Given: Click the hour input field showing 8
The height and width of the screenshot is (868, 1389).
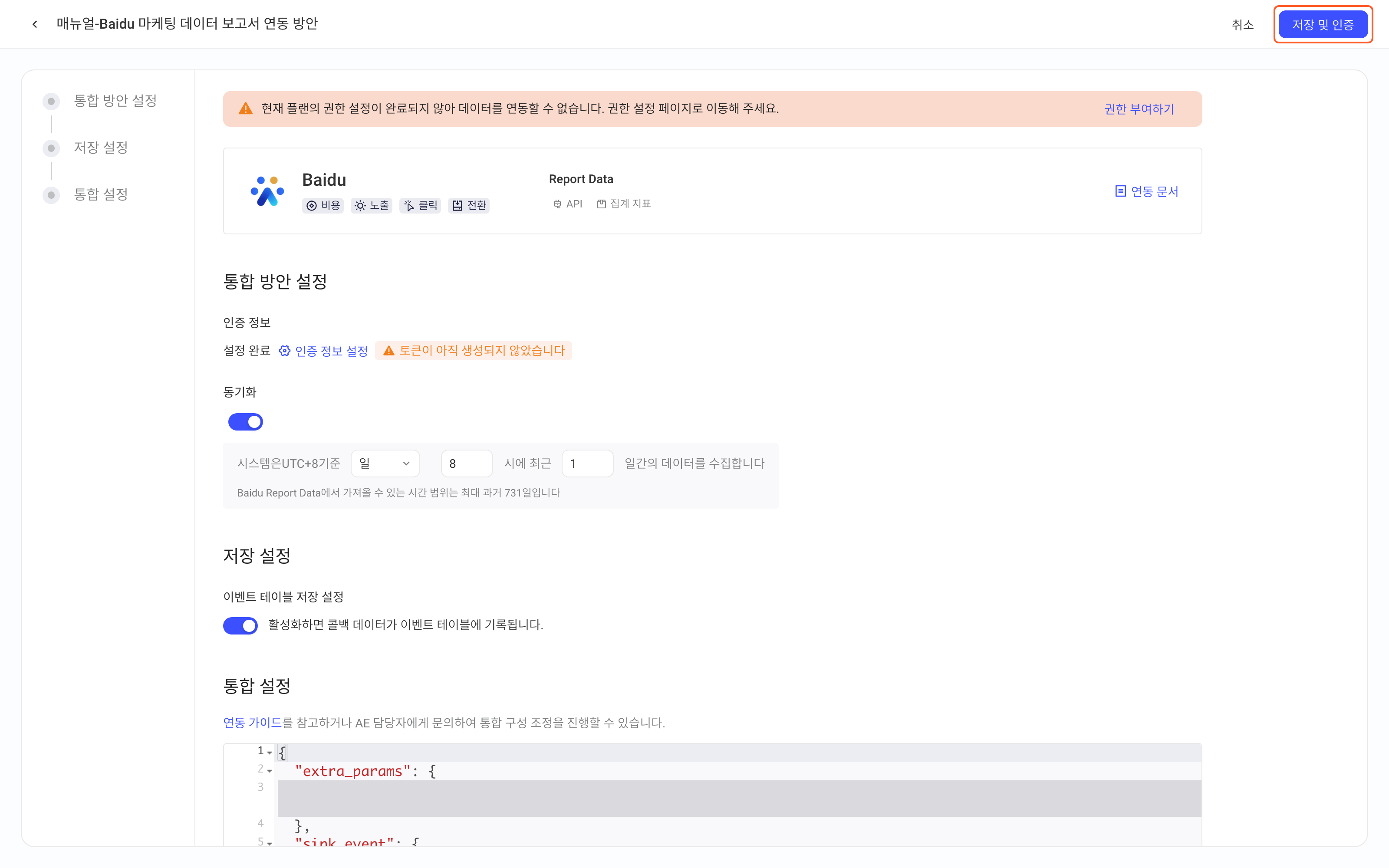Looking at the screenshot, I should (467, 463).
